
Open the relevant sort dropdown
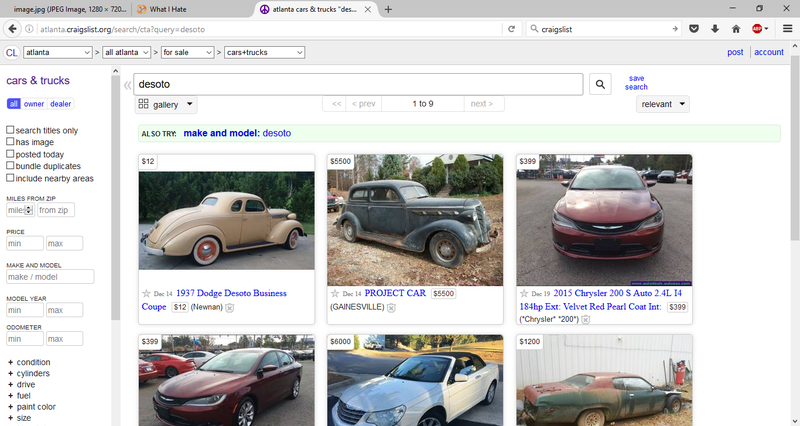(663, 104)
